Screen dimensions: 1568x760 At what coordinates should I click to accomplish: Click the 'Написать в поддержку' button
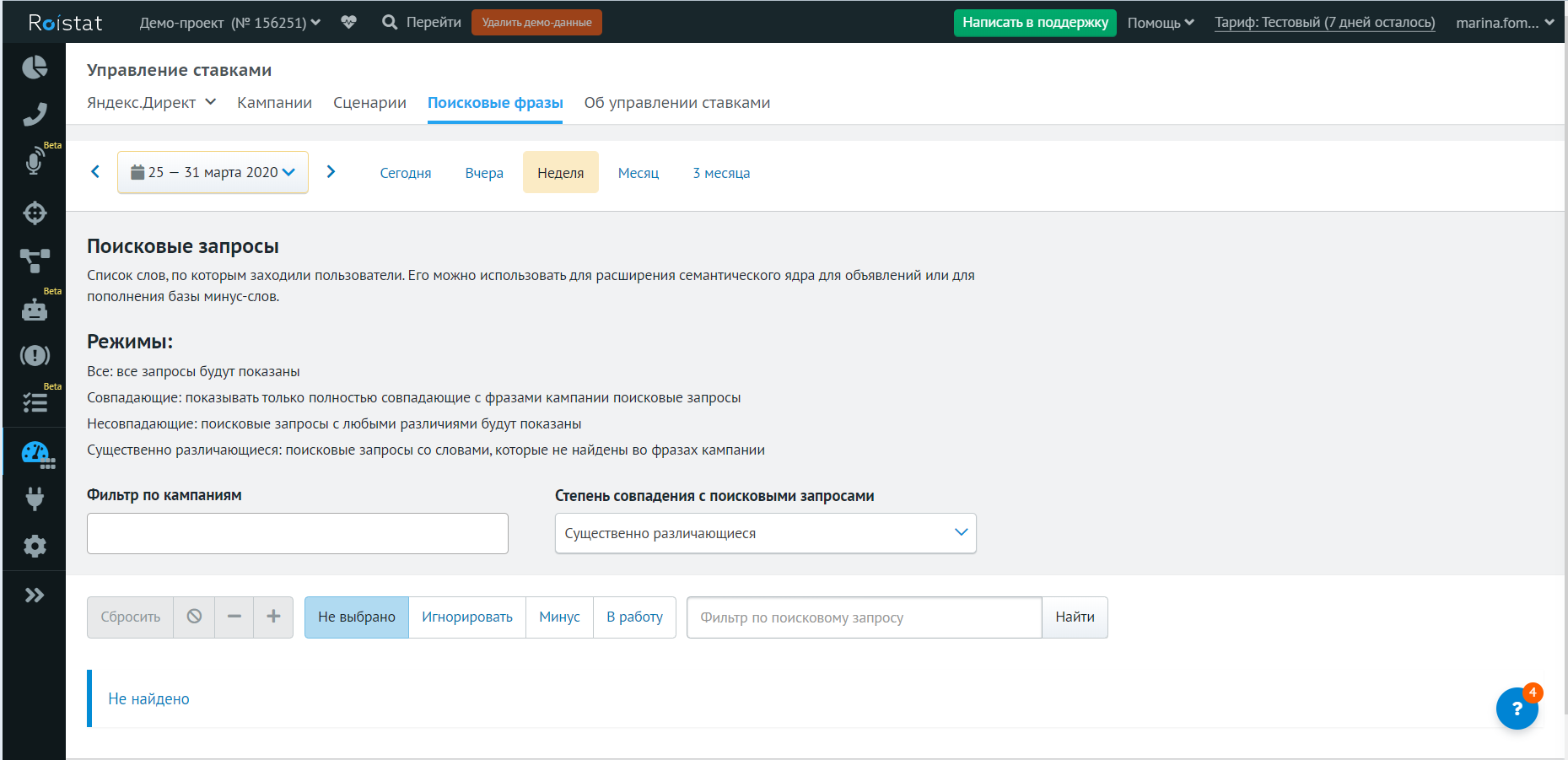tap(1035, 23)
